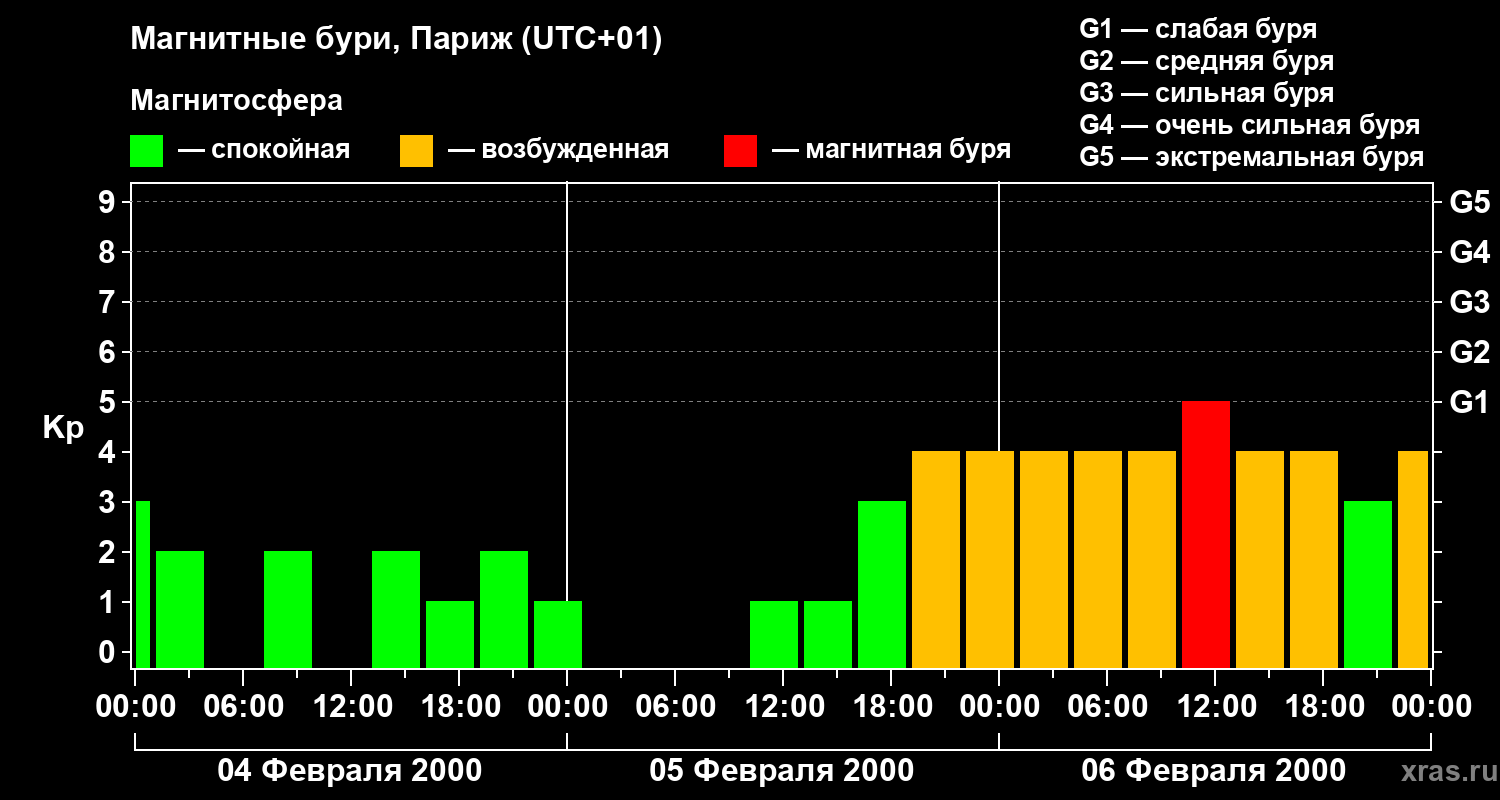
Task: Select the narrow last orange bar before final 00:00
Action: (x=1413, y=559)
